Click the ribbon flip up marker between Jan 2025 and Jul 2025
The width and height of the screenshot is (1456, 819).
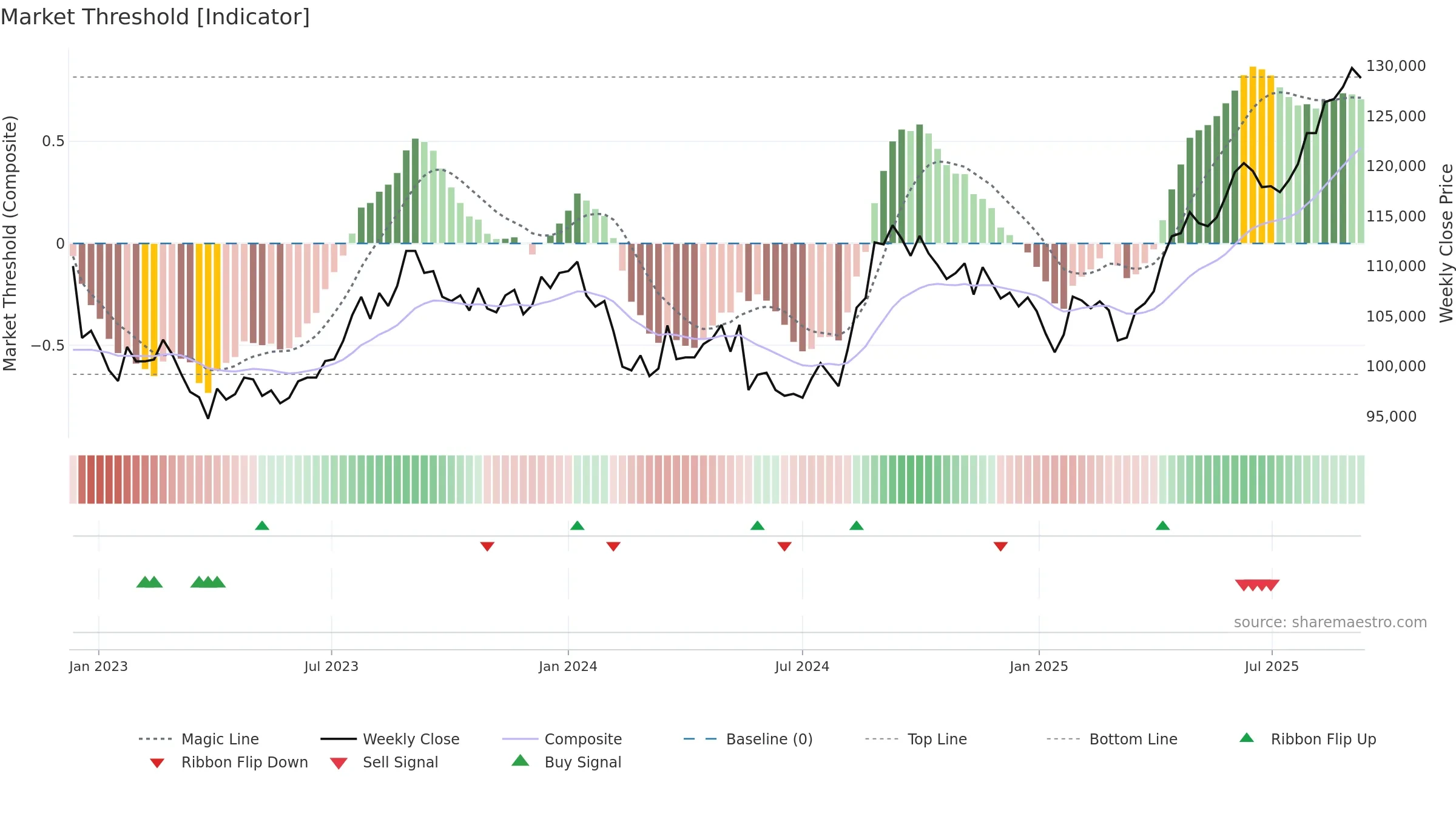pyautogui.click(x=1162, y=525)
